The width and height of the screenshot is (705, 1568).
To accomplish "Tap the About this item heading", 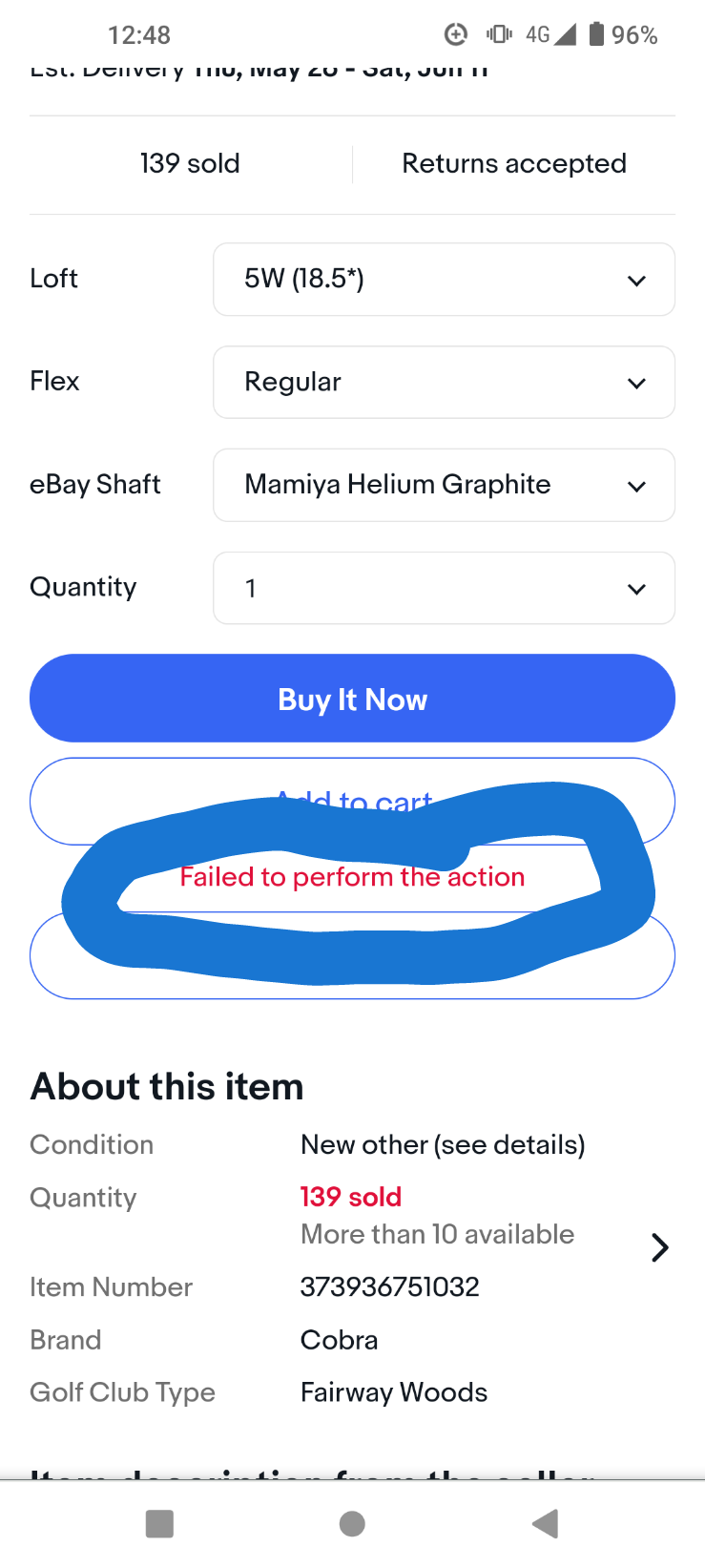I will click(166, 1086).
